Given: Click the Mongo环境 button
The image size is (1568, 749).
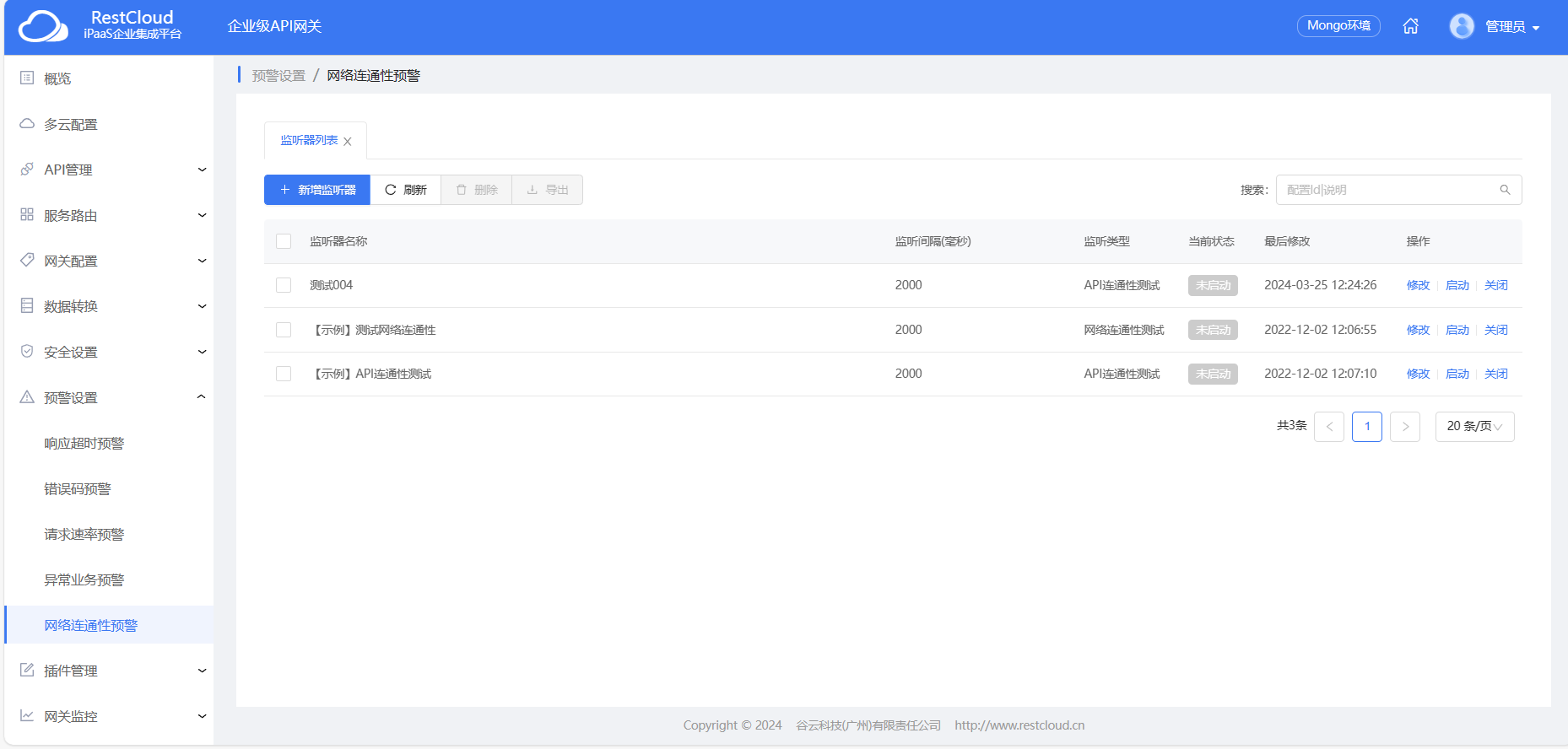Looking at the screenshot, I should tap(1338, 26).
